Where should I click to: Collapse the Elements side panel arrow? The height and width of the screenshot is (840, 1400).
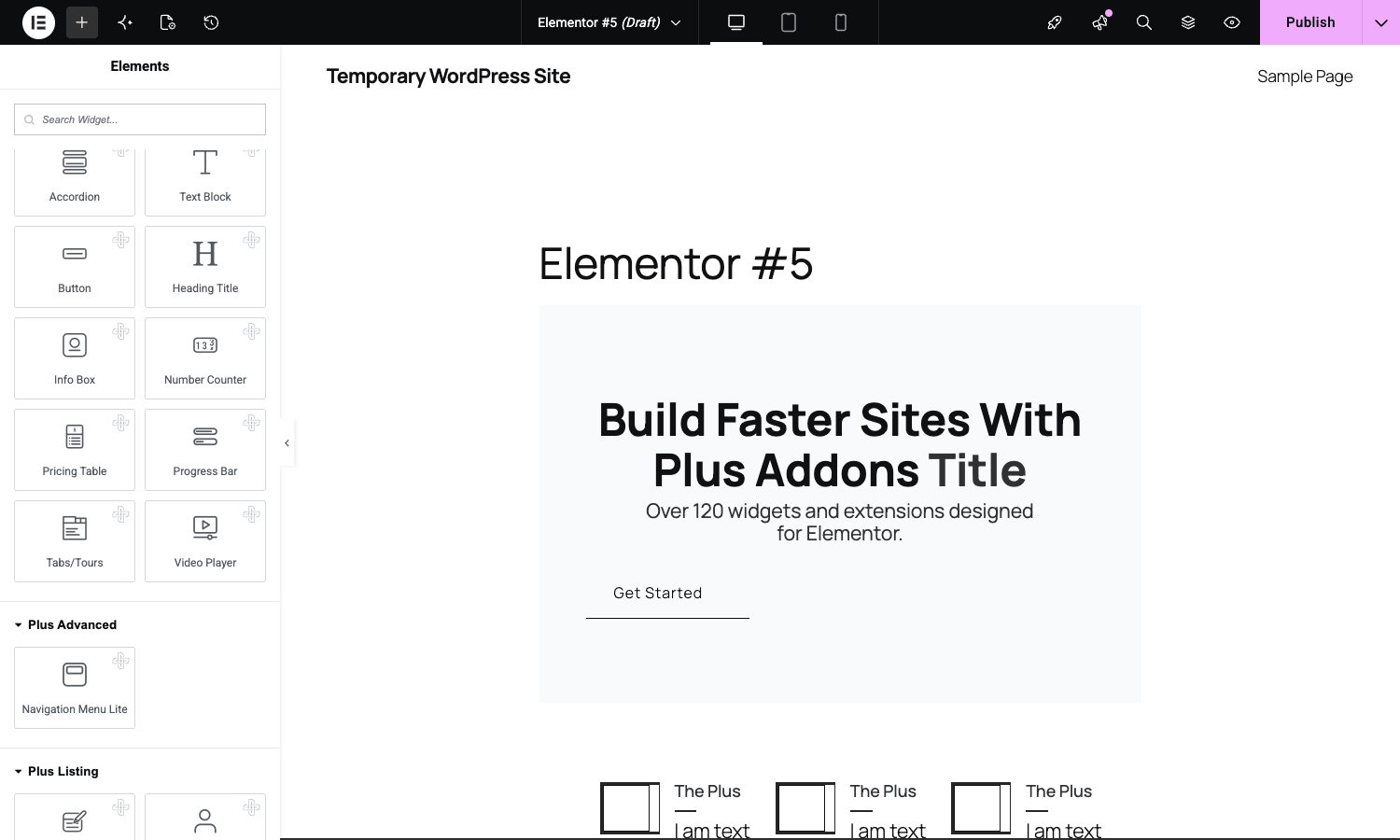287,443
